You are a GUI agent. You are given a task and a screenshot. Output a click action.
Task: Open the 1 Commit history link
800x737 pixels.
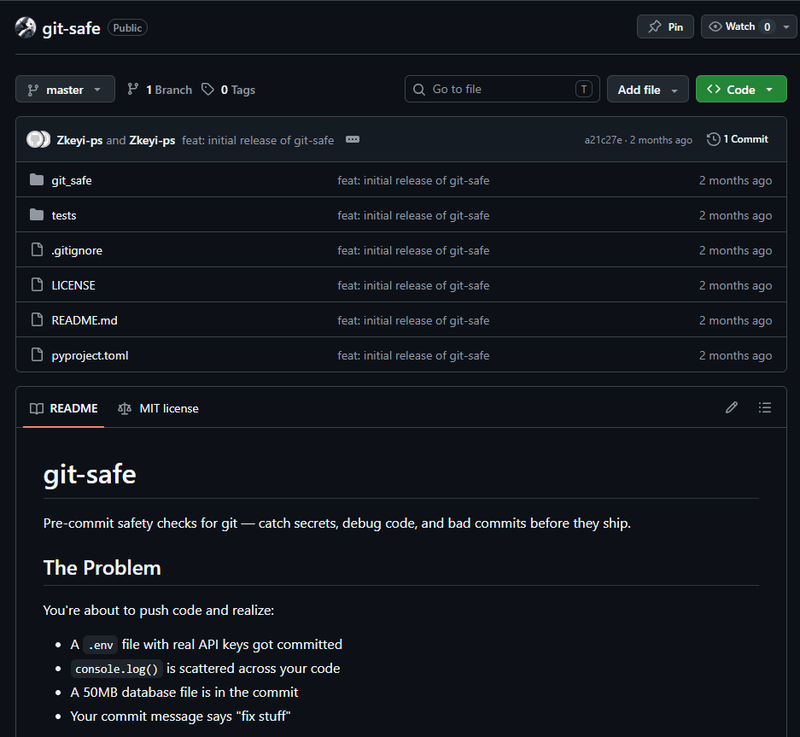click(737, 139)
